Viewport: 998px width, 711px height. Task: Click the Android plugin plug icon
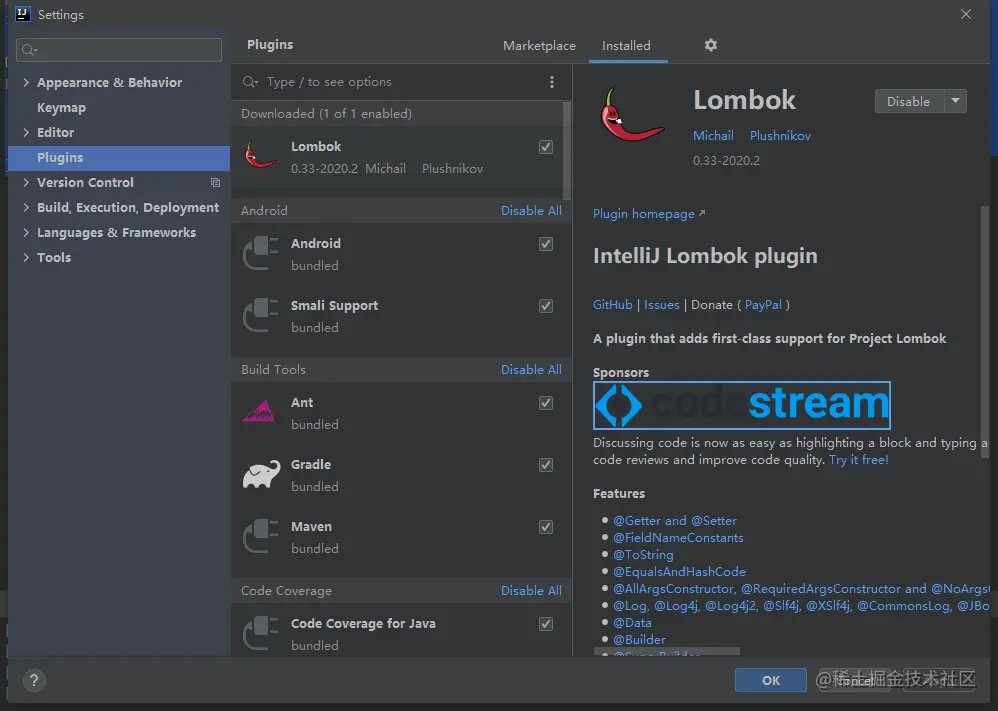[260, 253]
